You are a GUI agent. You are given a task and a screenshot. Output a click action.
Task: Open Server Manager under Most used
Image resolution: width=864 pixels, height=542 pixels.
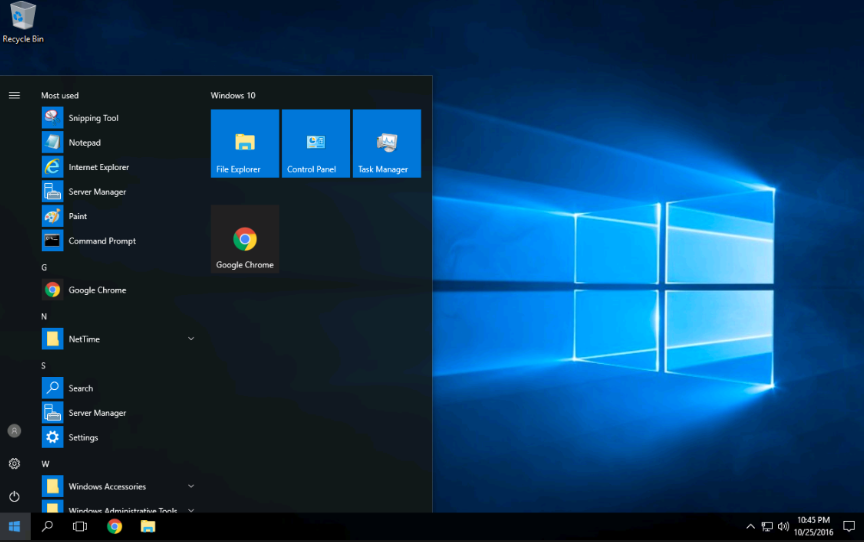tap(118, 192)
